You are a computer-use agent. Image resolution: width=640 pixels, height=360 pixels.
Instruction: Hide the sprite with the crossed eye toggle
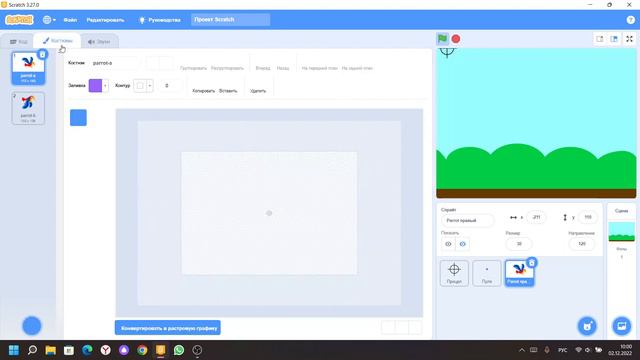tap(462, 244)
